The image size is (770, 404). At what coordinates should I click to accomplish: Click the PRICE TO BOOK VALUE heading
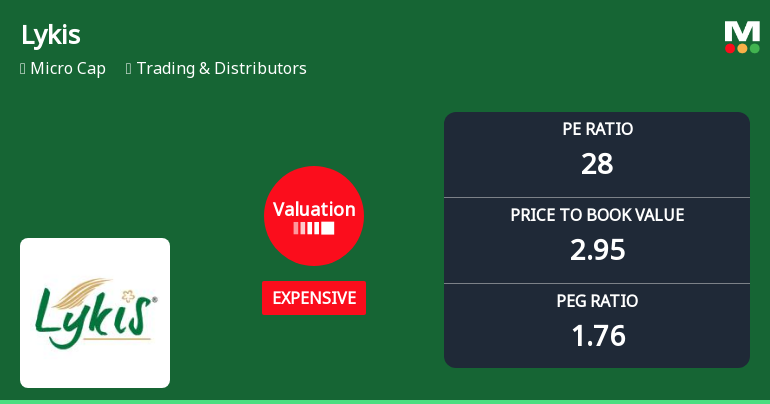[597, 215]
